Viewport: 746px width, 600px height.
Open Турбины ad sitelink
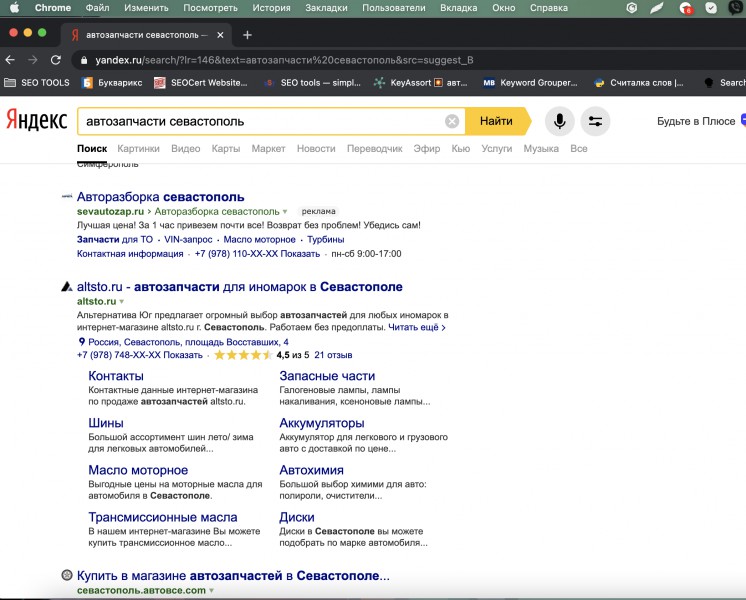pos(325,239)
